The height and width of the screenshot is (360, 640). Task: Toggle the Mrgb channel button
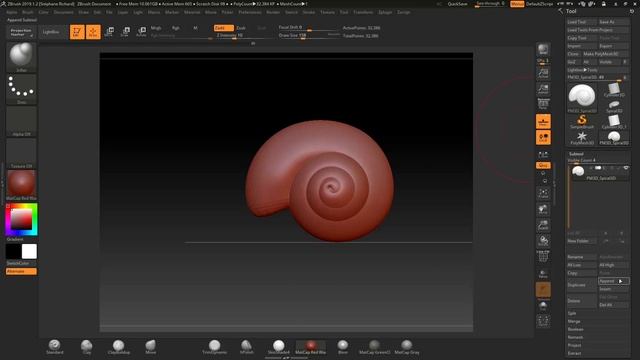tap(156, 28)
